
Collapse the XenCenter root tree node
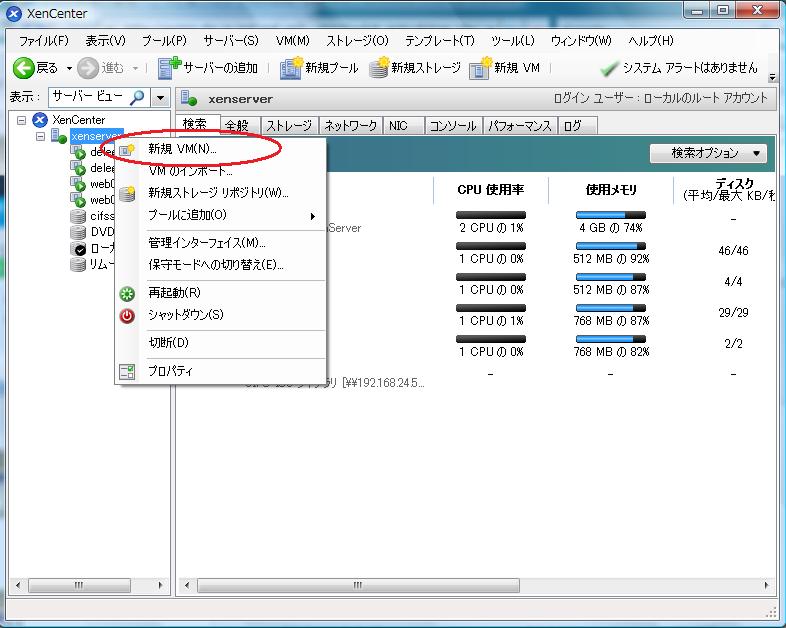(21, 120)
